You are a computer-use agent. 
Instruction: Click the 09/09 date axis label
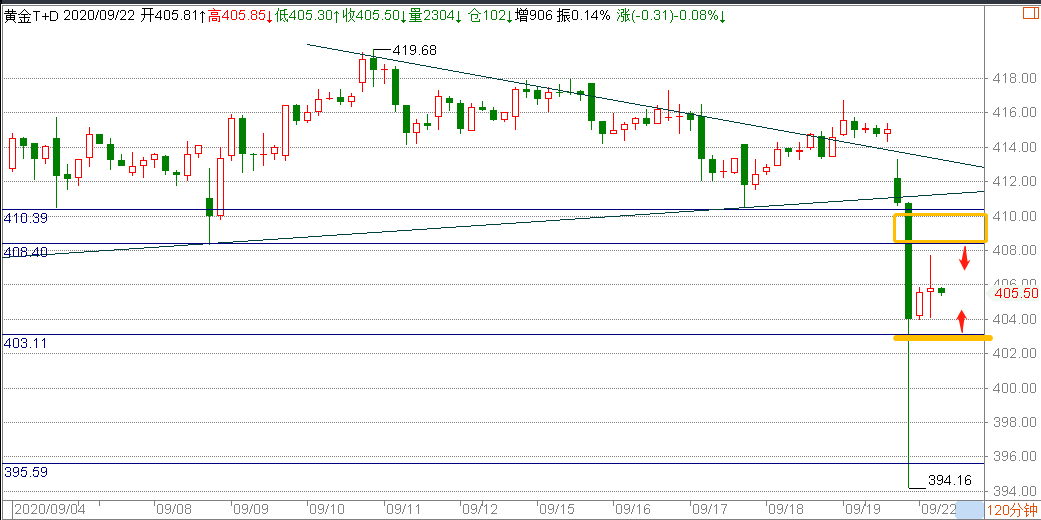click(251, 510)
